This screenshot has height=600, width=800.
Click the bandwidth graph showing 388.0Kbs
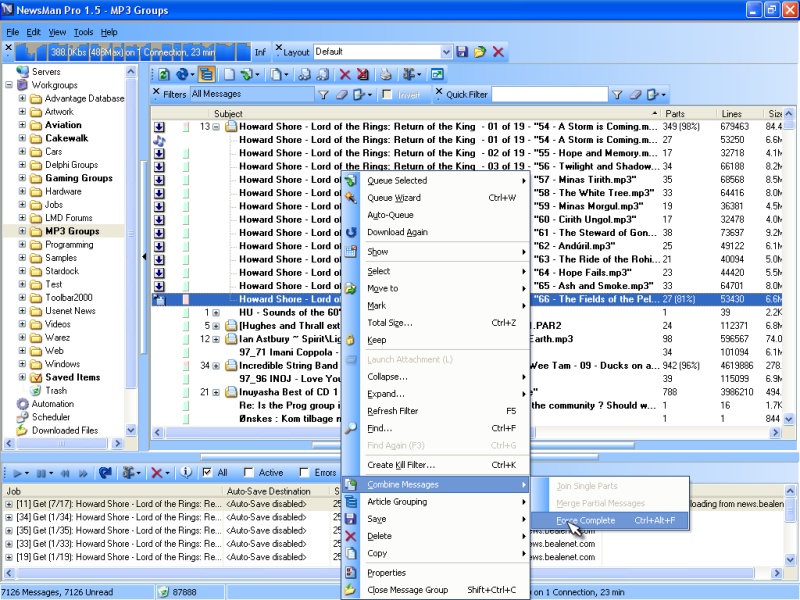pyautogui.click(x=133, y=52)
